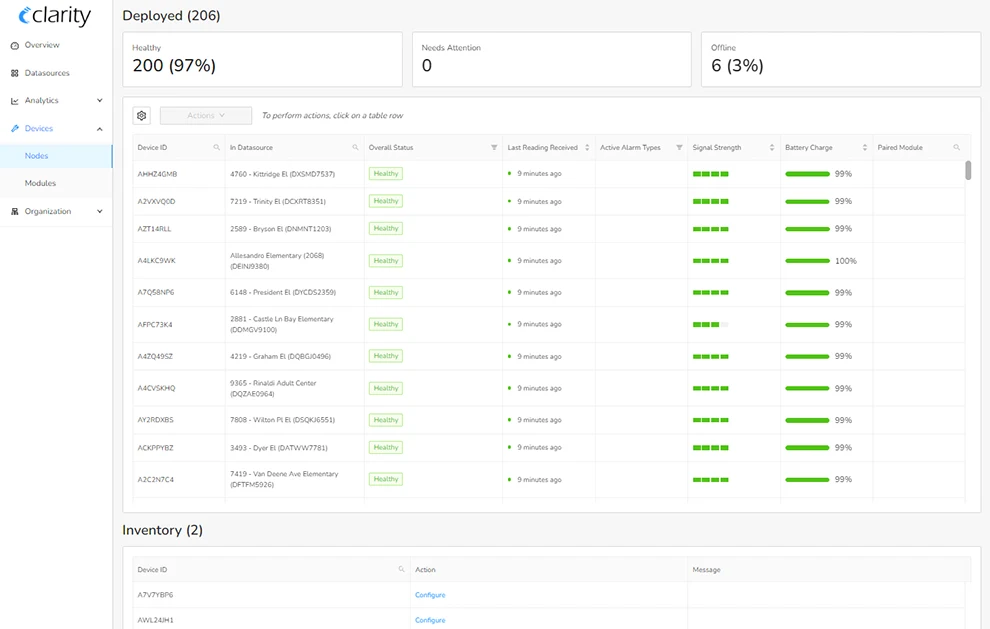Click battery charge bar for A4LKC9WK
The image size is (990, 629).
tap(807, 261)
